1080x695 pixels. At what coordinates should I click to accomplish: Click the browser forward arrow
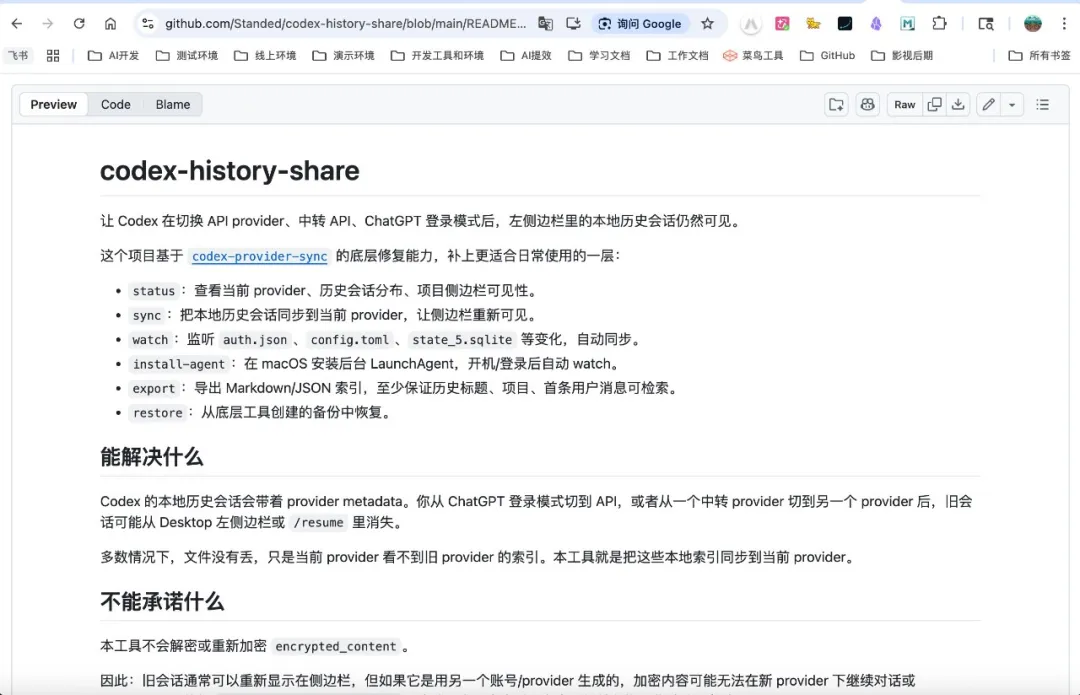coord(48,23)
